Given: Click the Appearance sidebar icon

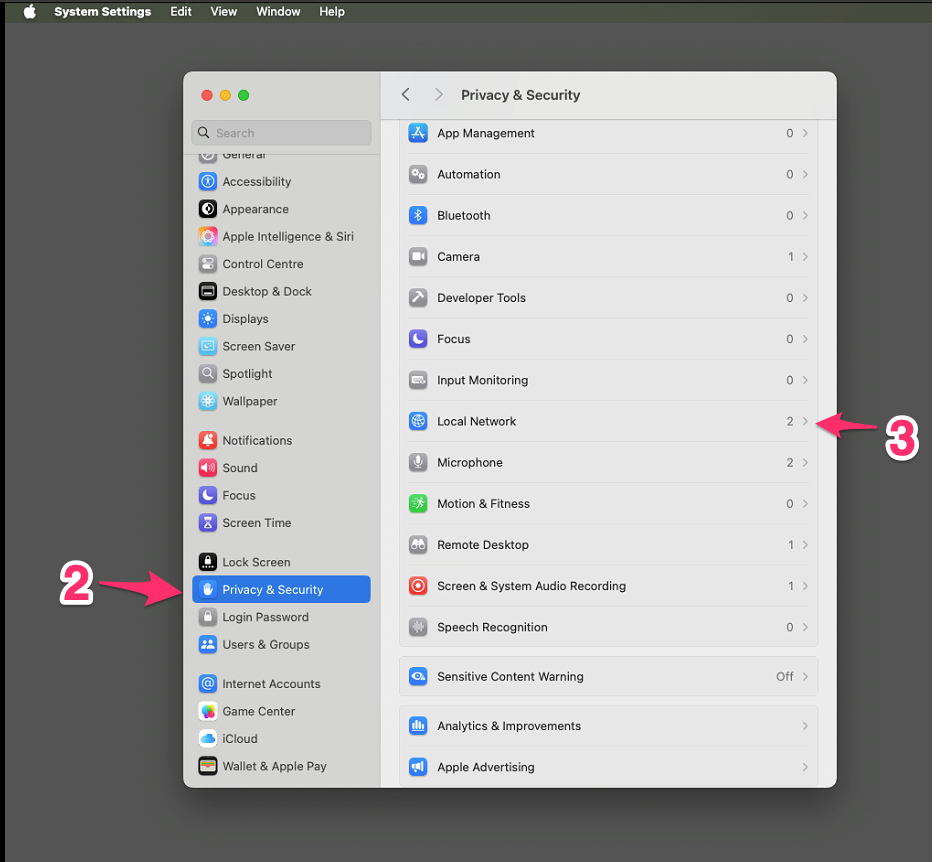Looking at the screenshot, I should point(207,209).
